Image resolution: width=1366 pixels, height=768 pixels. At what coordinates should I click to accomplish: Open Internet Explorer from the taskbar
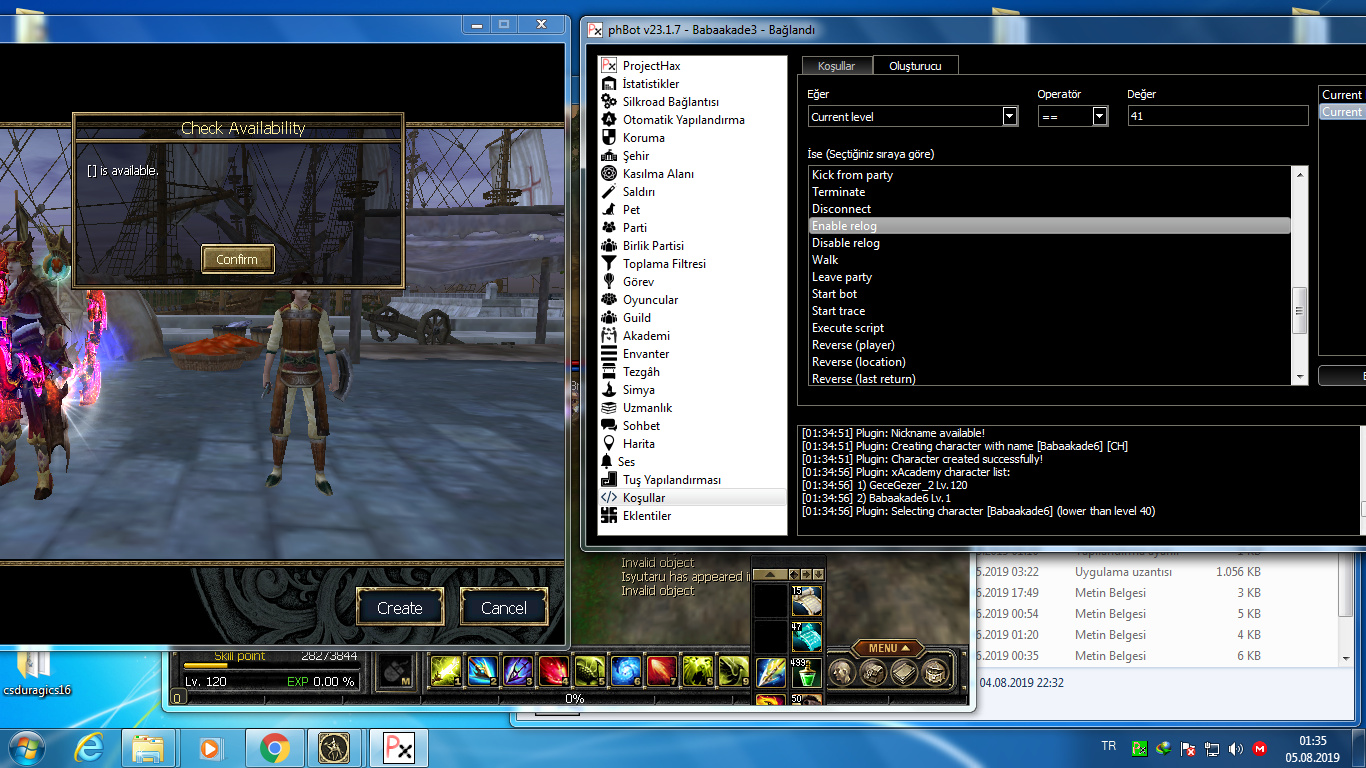coord(89,748)
